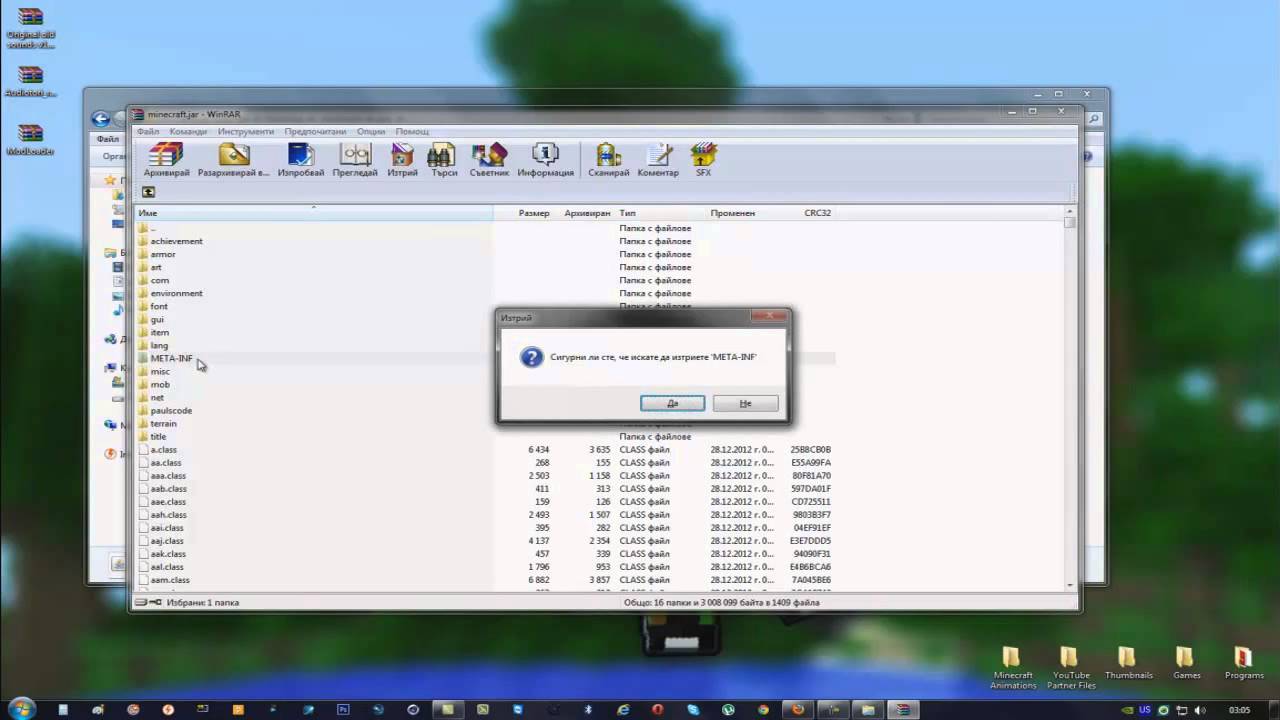Click the up-one-level folder icon
The height and width of the screenshot is (720, 1280).
tap(148, 192)
